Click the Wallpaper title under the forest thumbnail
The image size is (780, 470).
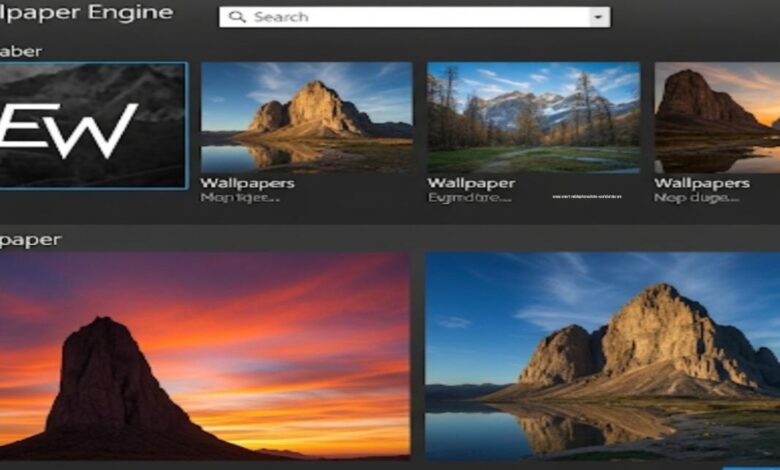(x=470, y=183)
